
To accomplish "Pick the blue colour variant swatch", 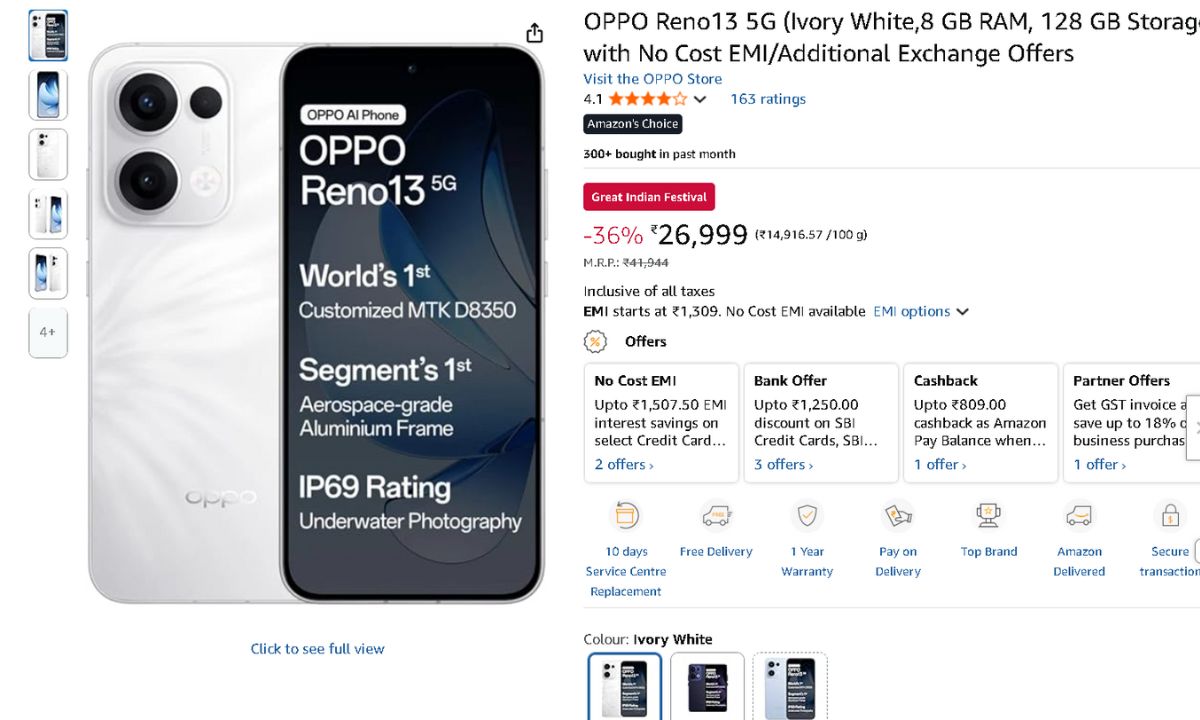I will (790, 687).
